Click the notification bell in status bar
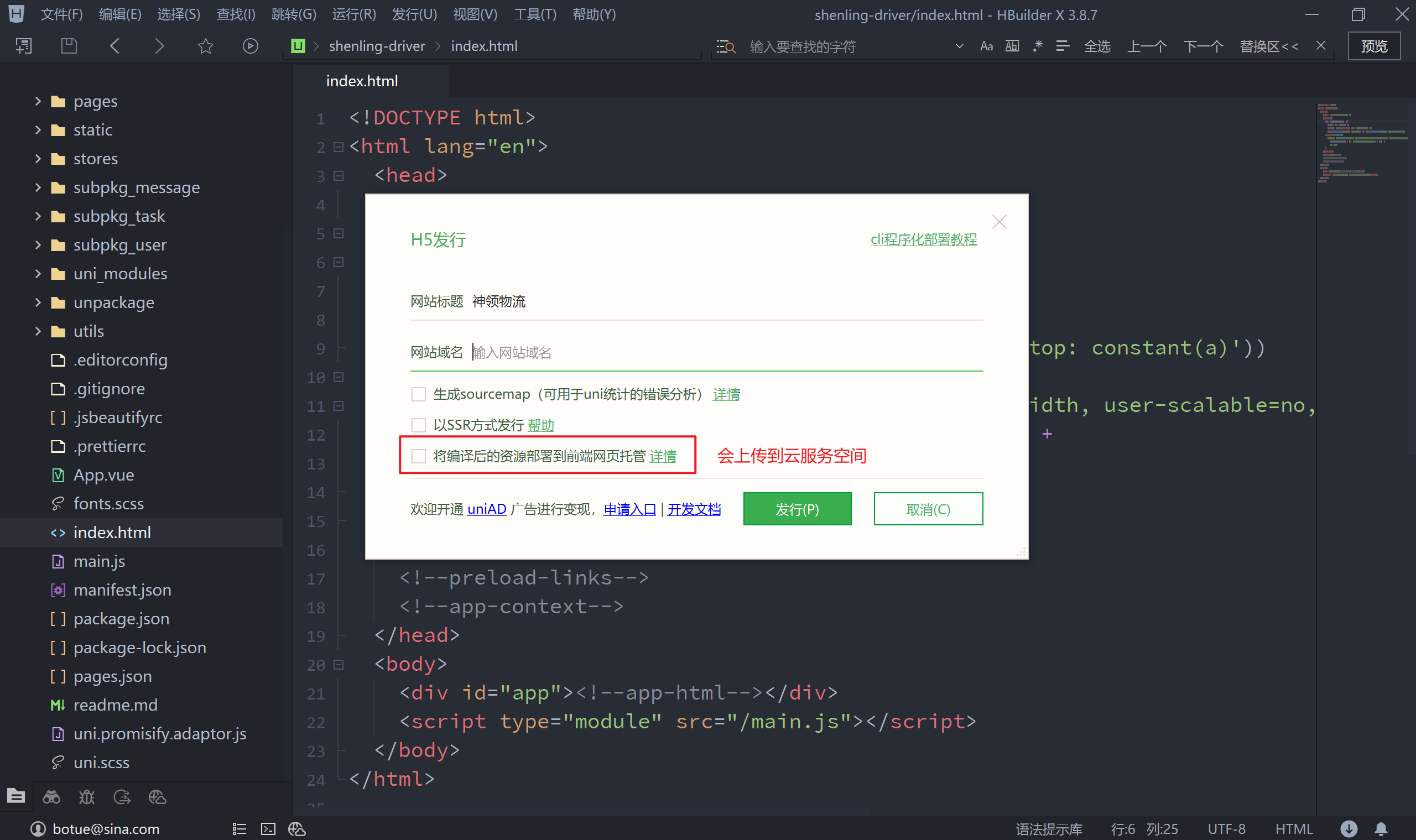Image resolution: width=1416 pixels, height=840 pixels. tap(1381, 829)
